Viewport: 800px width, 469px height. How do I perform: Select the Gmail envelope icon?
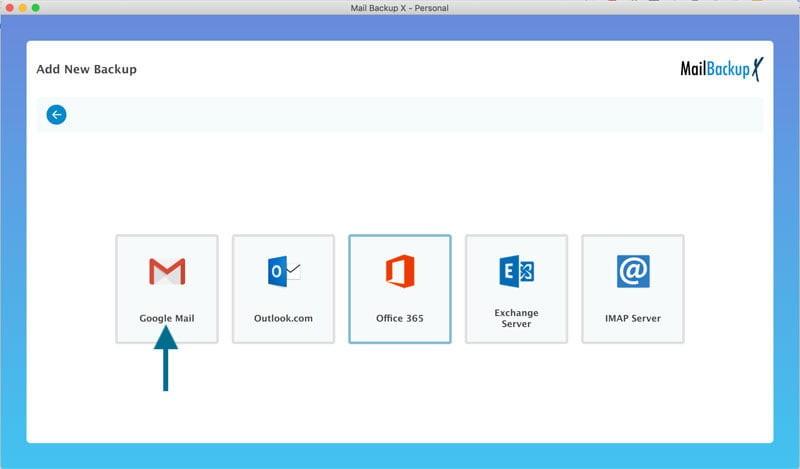click(x=167, y=271)
